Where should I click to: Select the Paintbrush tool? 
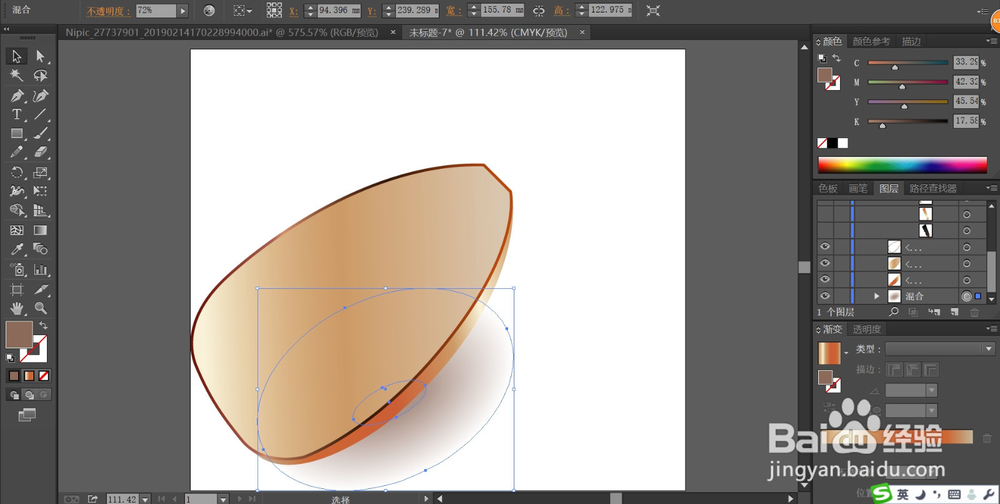coord(41,134)
